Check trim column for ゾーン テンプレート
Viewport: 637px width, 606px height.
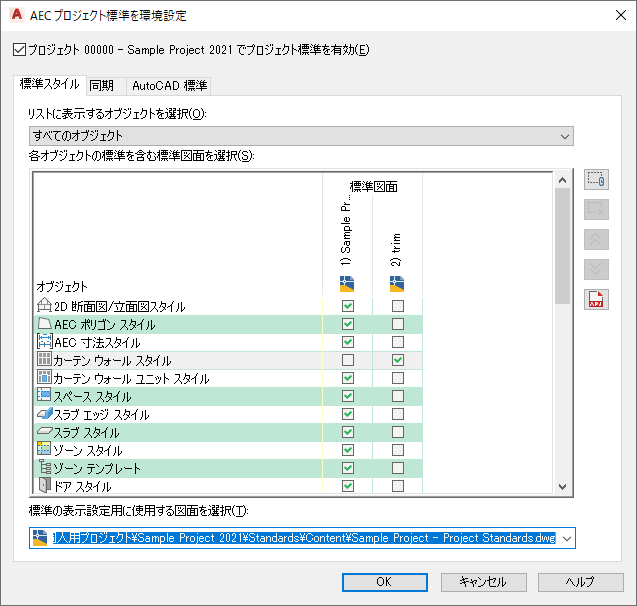[x=398, y=468]
